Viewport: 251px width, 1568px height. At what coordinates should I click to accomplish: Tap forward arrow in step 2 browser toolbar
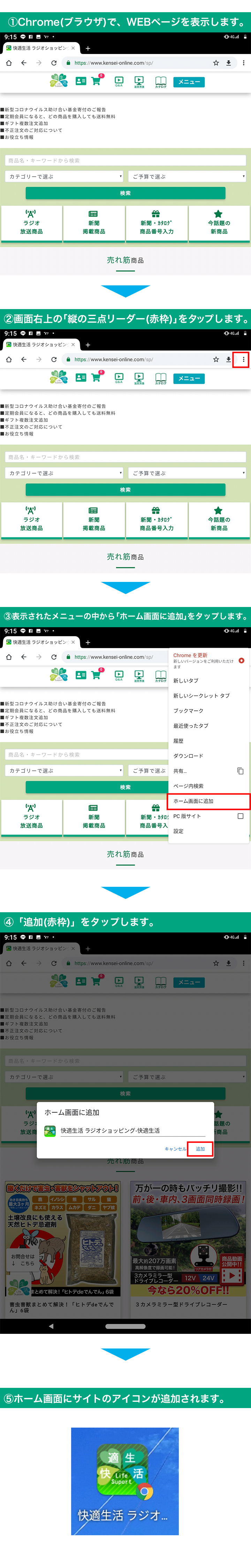(38, 359)
